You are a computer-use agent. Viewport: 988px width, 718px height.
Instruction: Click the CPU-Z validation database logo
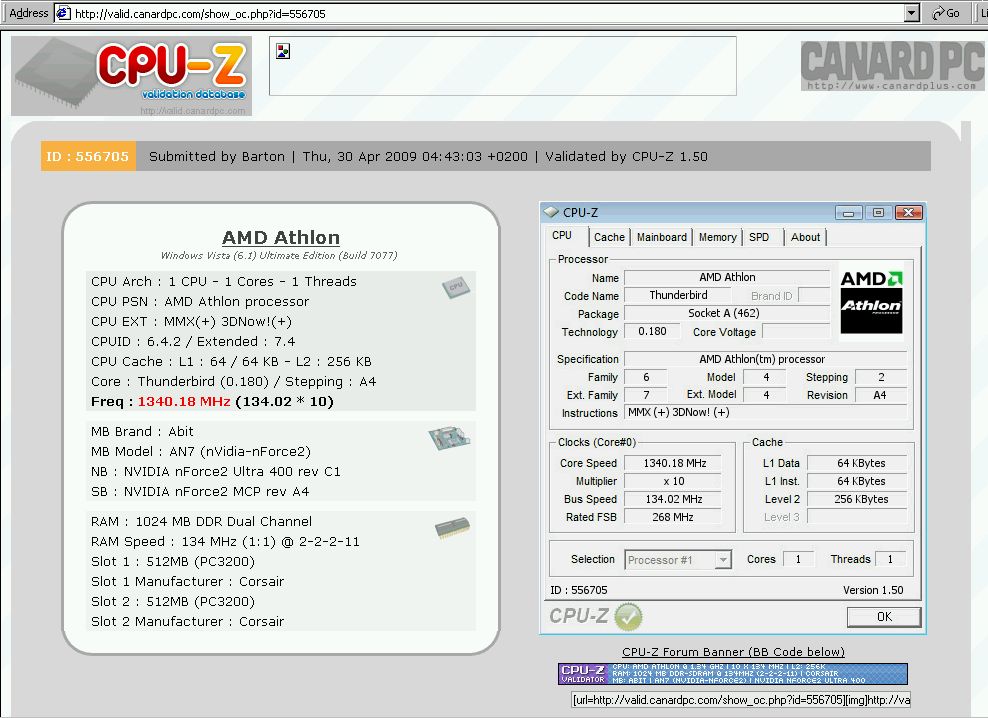131,76
